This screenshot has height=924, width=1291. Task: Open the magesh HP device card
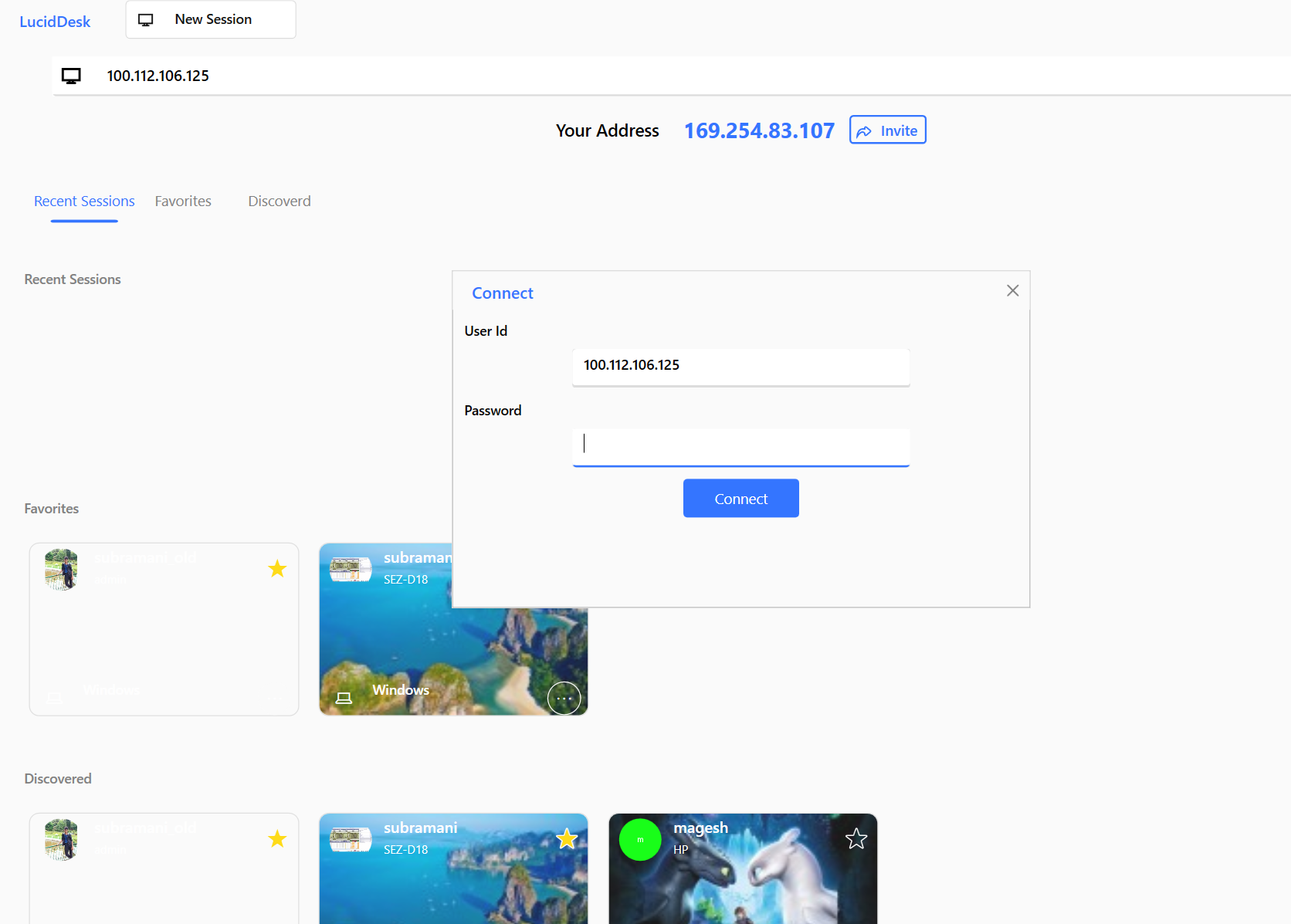coord(743,868)
